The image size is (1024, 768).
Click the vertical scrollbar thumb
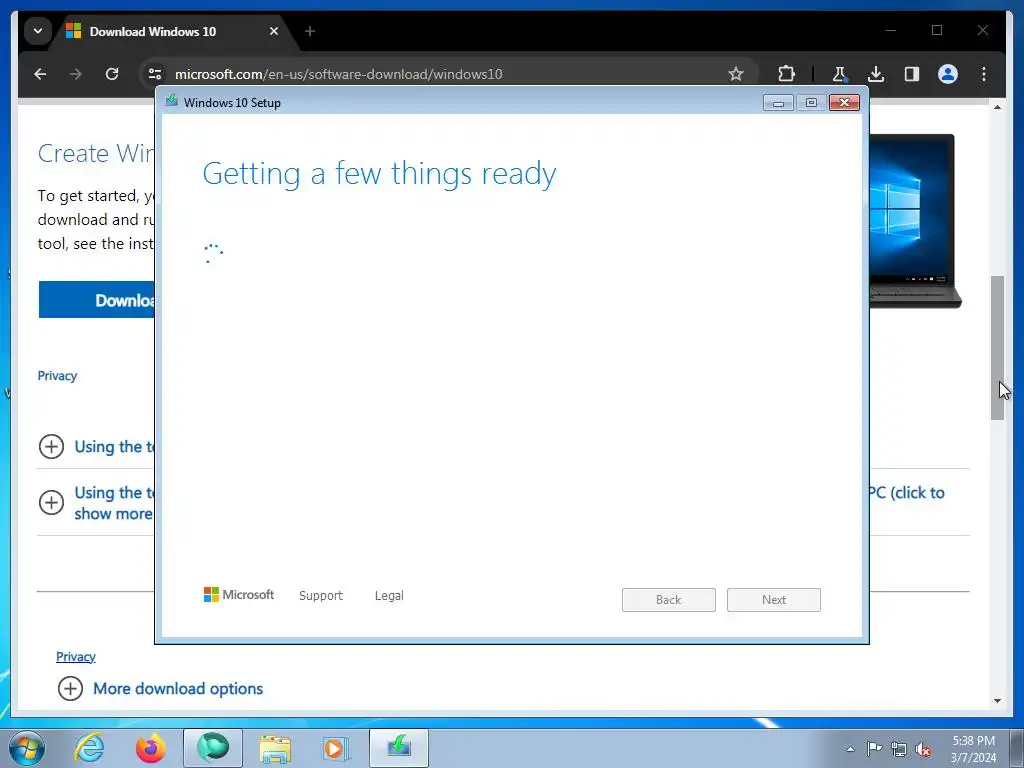[x=997, y=347]
